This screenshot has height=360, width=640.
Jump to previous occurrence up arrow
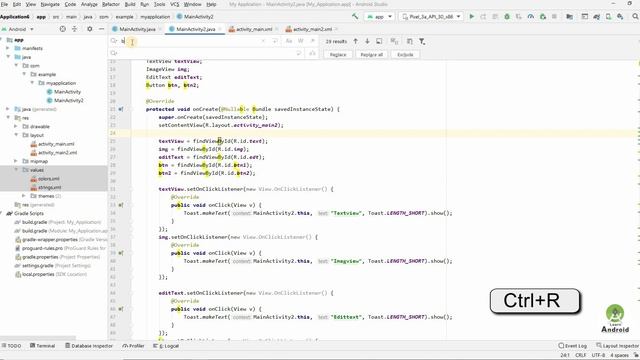click(356, 41)
